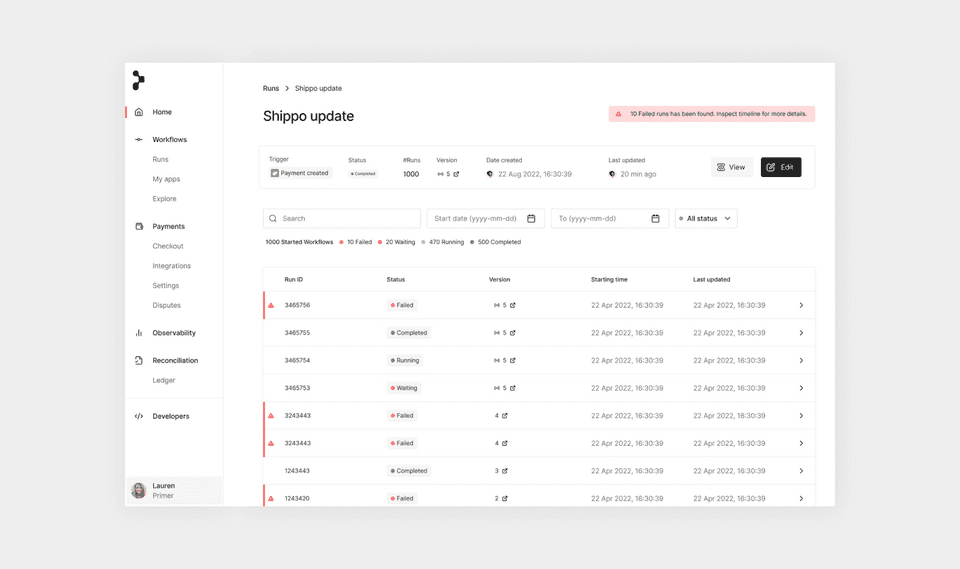960x569 pixels.
Task: Click Runs breadcrumb link
Action: pos(271,88)
